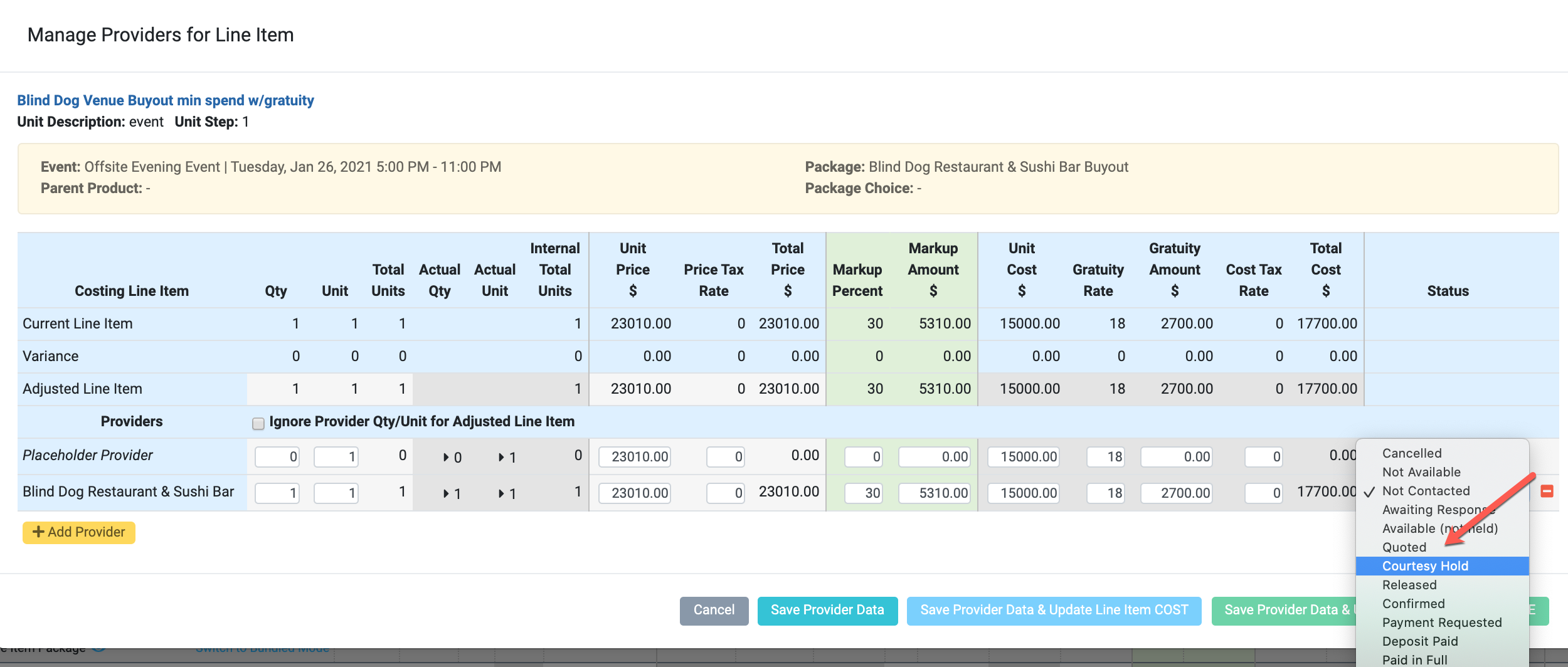The height and width of the screenshot is (667, 1568).
Task: Click the Costing Line Item column header
Action: 132,291
